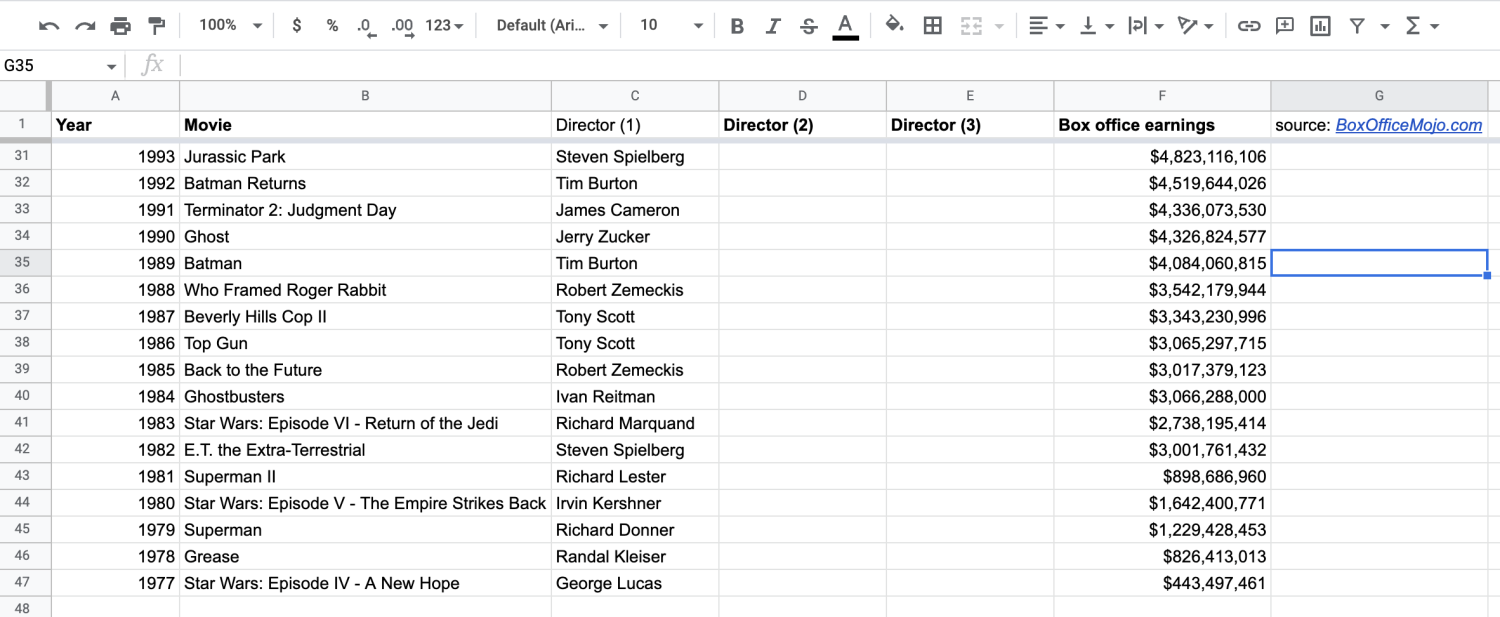Image resolution: width=1500 pixels, height=617 pixels.
Task: Select the 'Beverly Hills Cop II' cell
Action: (365, 317)
